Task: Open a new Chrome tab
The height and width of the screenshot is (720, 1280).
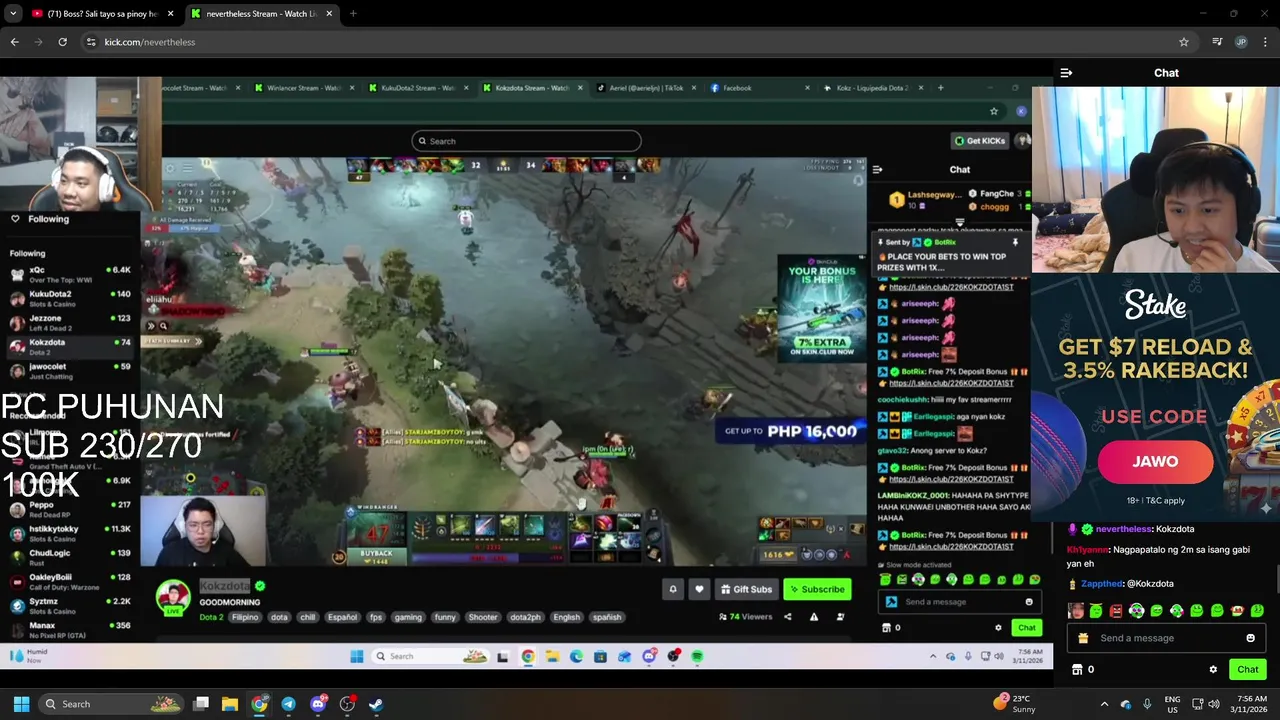Action: [353, 14]
